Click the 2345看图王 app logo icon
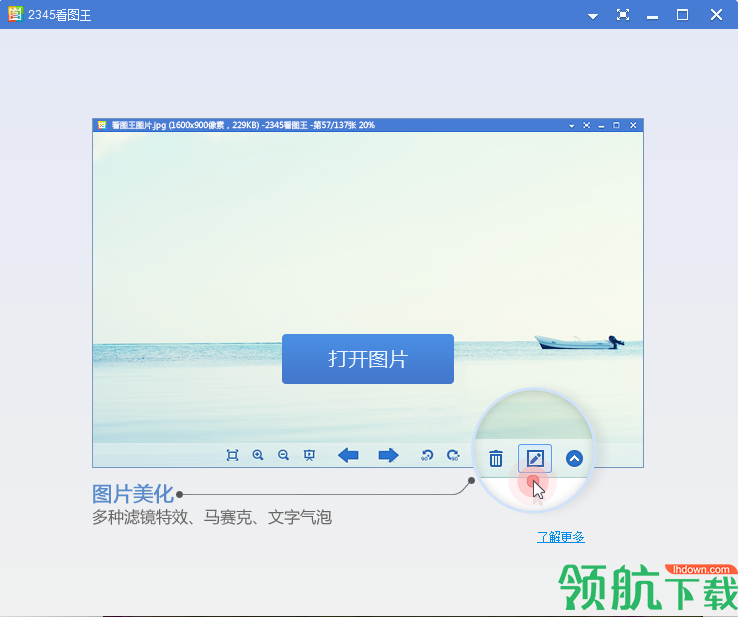 pyautogui.click(x=15, y=14)
